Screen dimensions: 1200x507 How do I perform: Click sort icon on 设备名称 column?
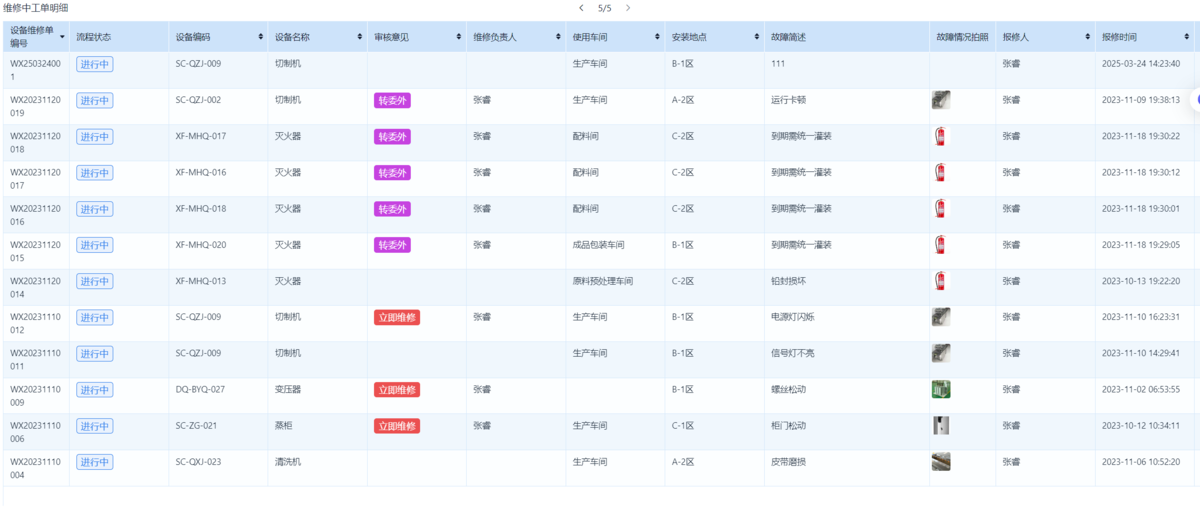click(360, 37)
